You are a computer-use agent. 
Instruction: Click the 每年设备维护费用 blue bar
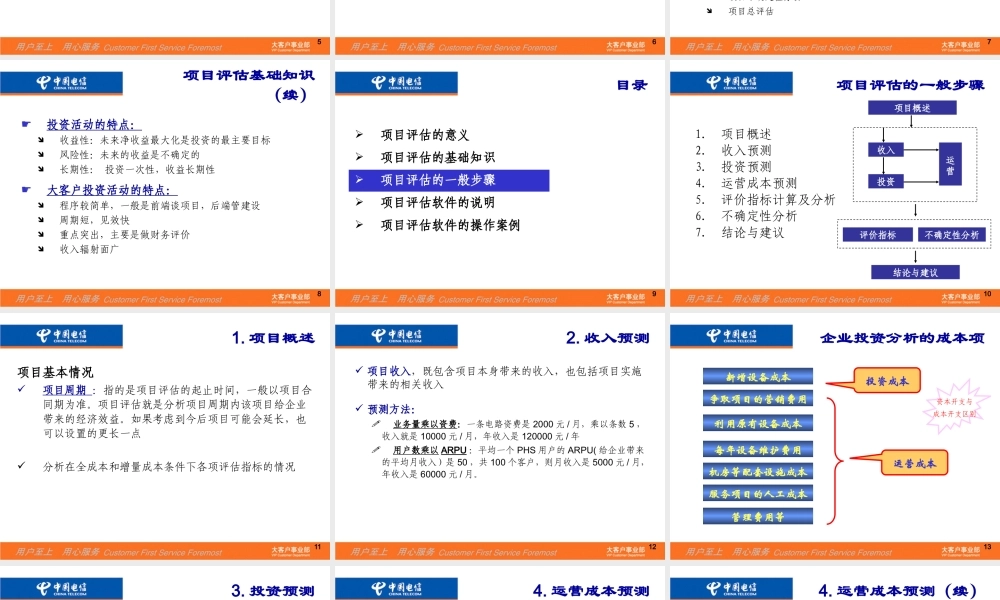point(758,450)
